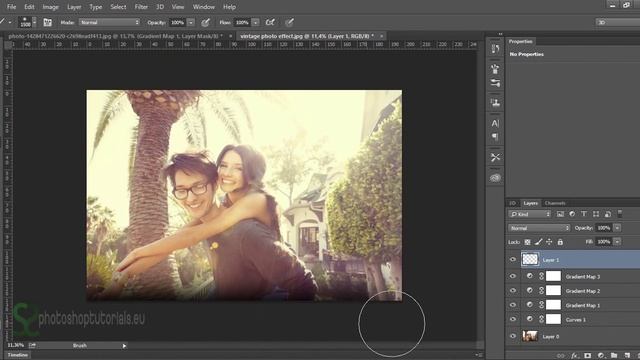Close the vintage photo effect.jpg tab
This screenshot has height=360, width=640.
pos(382,36)
